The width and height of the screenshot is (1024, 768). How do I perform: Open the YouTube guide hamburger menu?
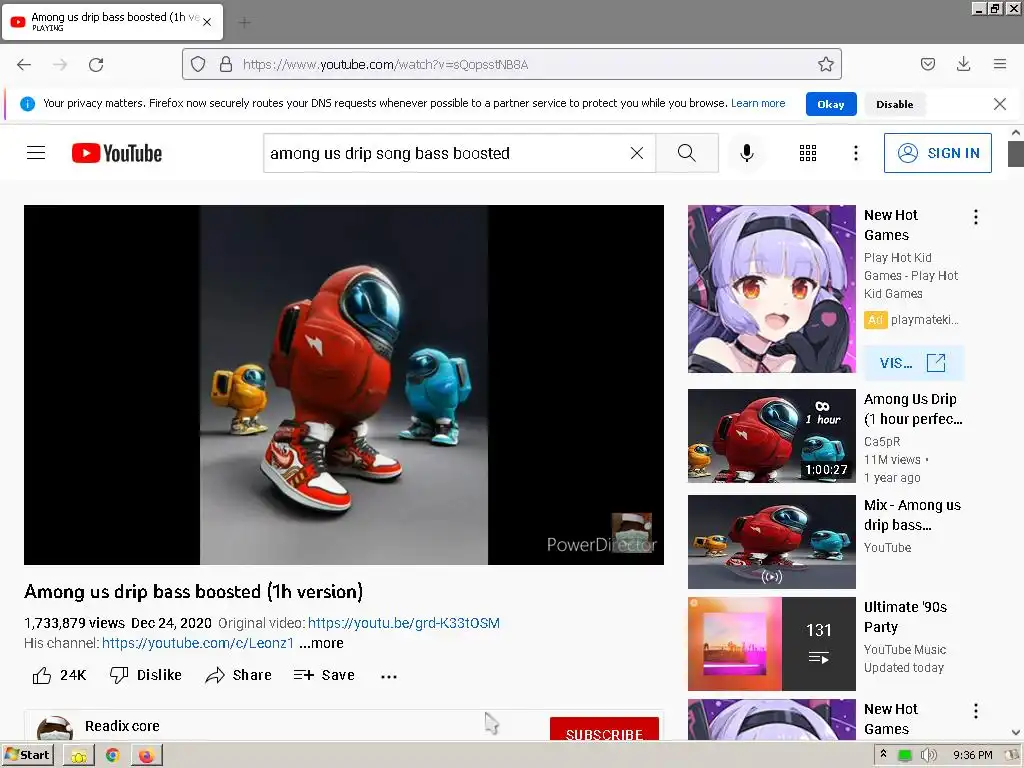(x=36, y=153)
